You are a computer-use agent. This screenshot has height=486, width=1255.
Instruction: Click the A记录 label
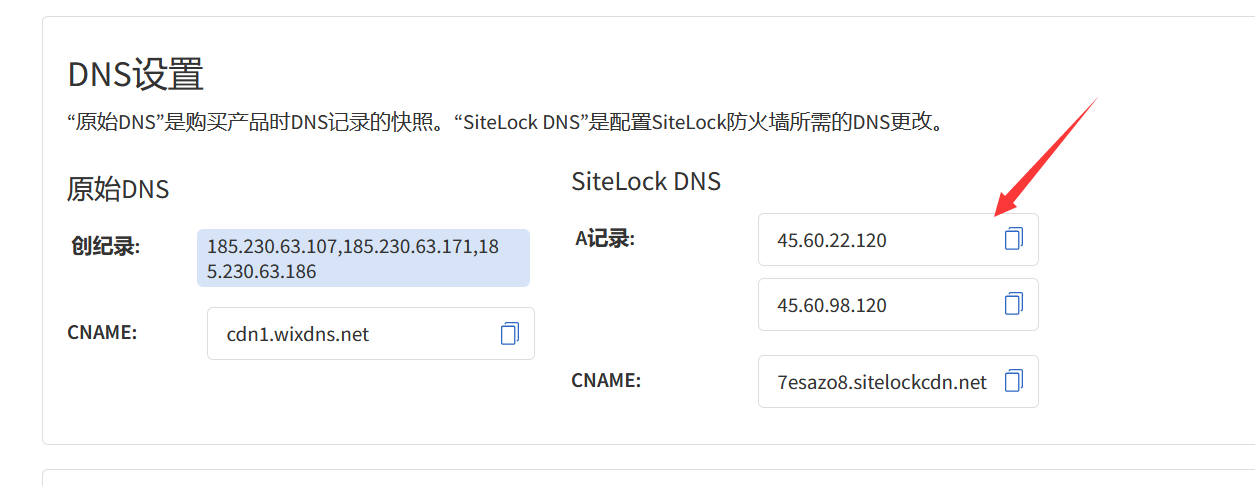(x=604, y=239)
